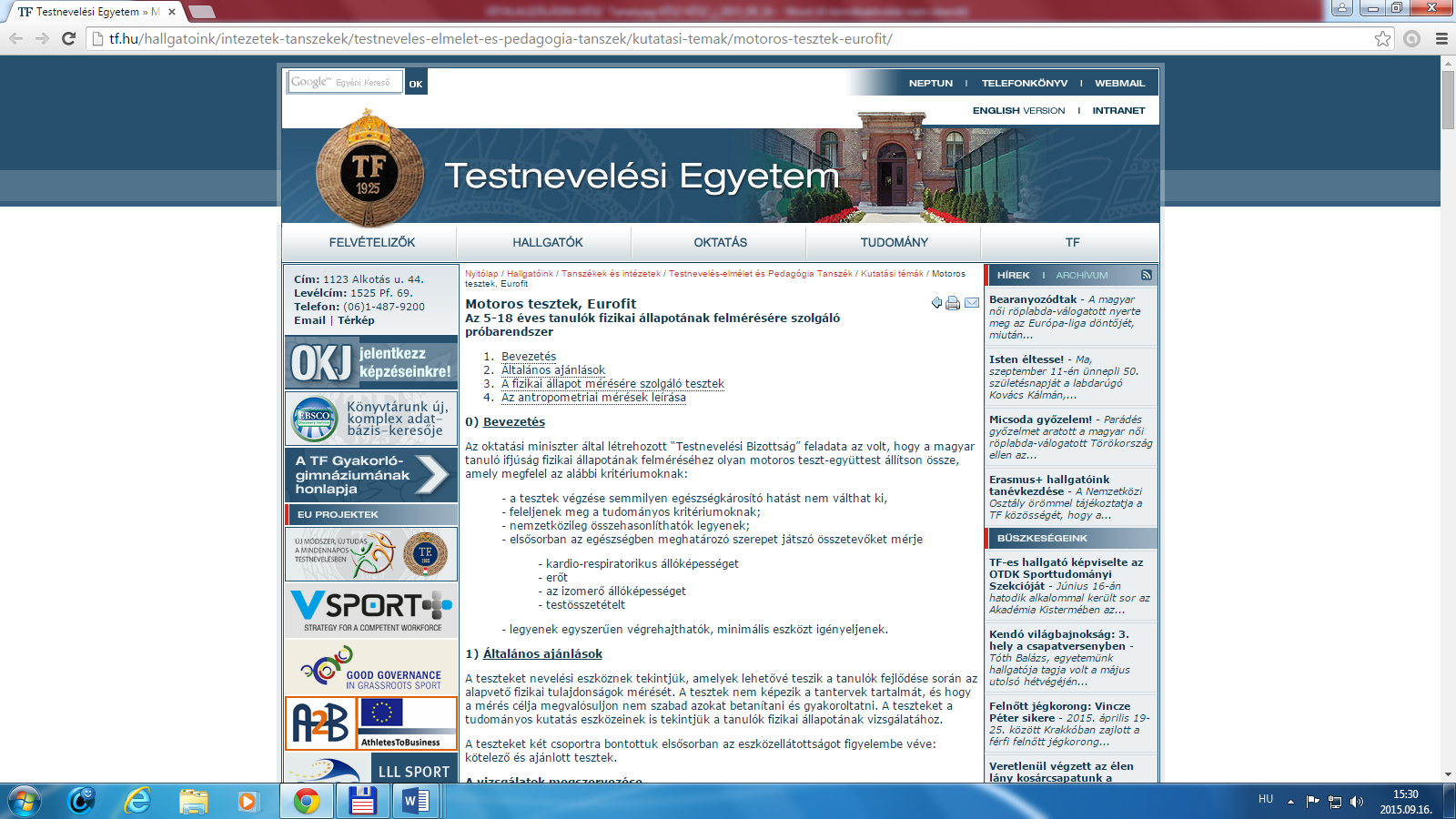
Task: Open Chrome icon in taskbar
Action: click(307, 801)
